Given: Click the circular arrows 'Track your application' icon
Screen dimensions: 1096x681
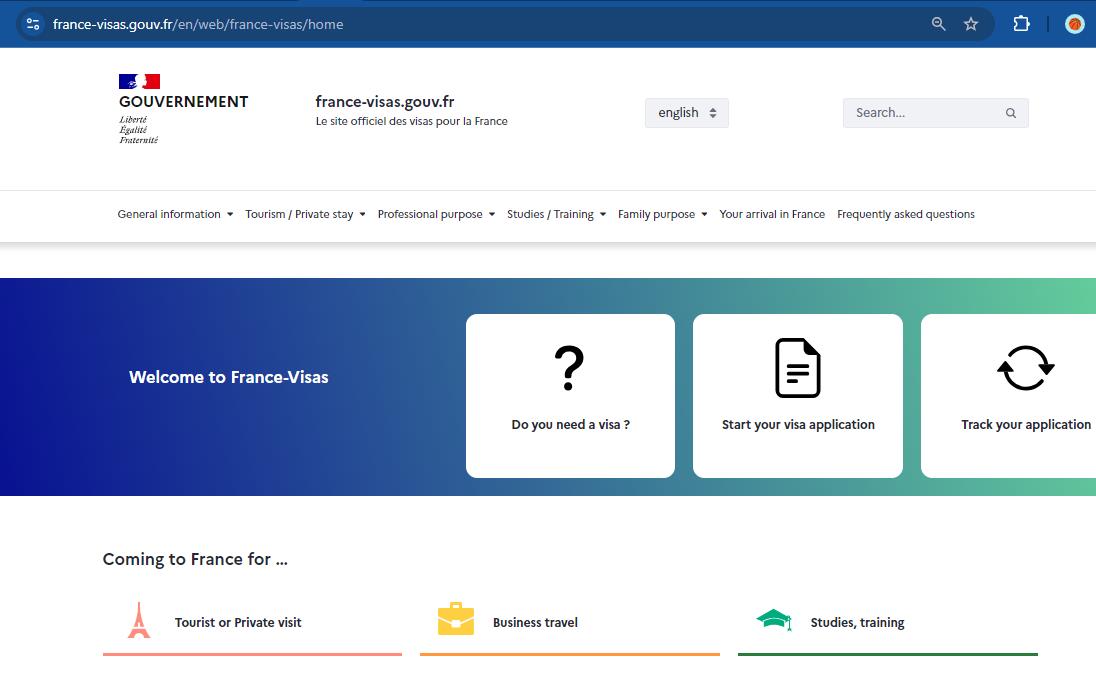Looking at the screenshot, I should (x=1025, y=367).
